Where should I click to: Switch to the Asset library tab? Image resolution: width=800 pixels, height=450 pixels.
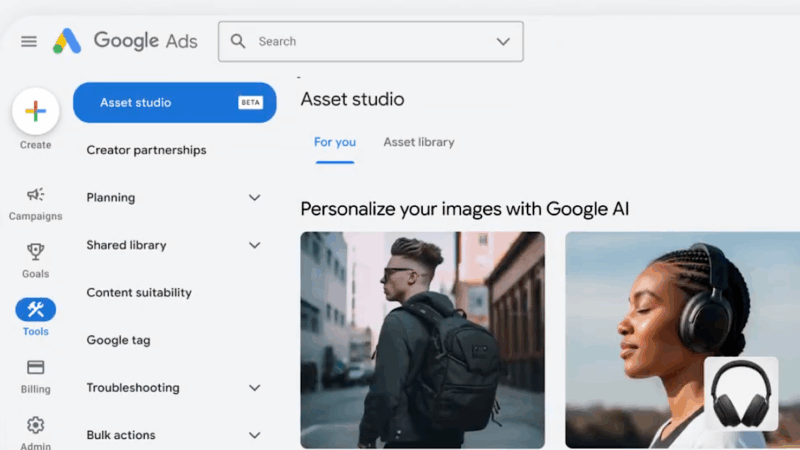pyautogui.click(x=418, y=142)
